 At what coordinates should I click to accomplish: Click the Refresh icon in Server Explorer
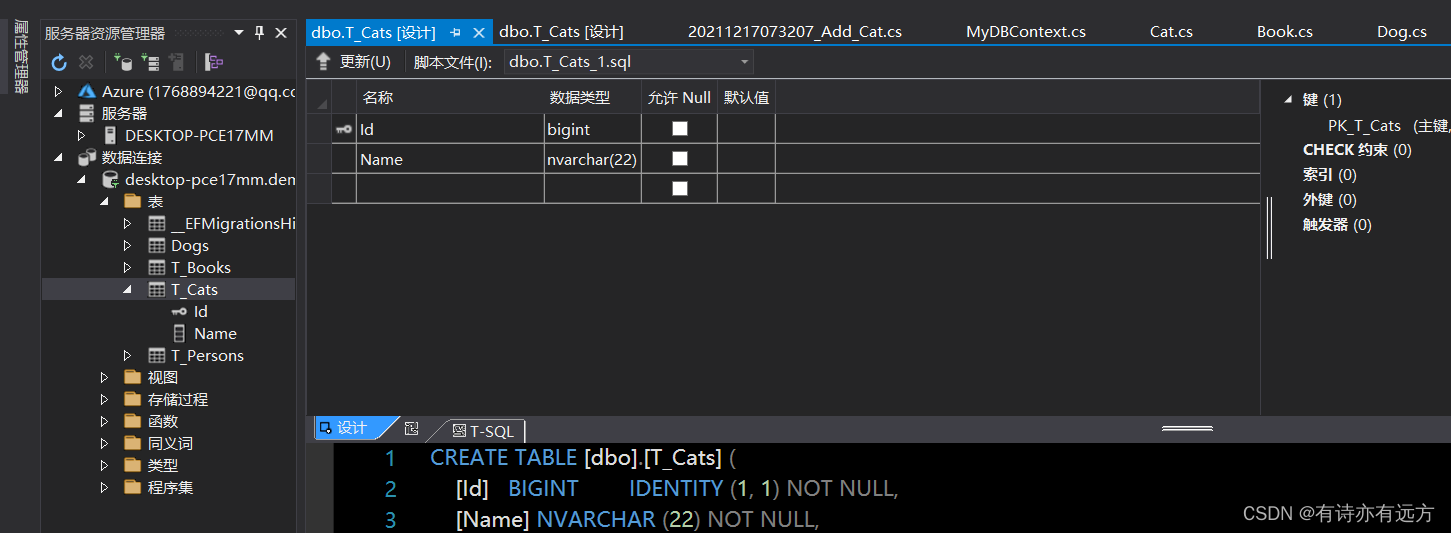(x=59, y=63)
